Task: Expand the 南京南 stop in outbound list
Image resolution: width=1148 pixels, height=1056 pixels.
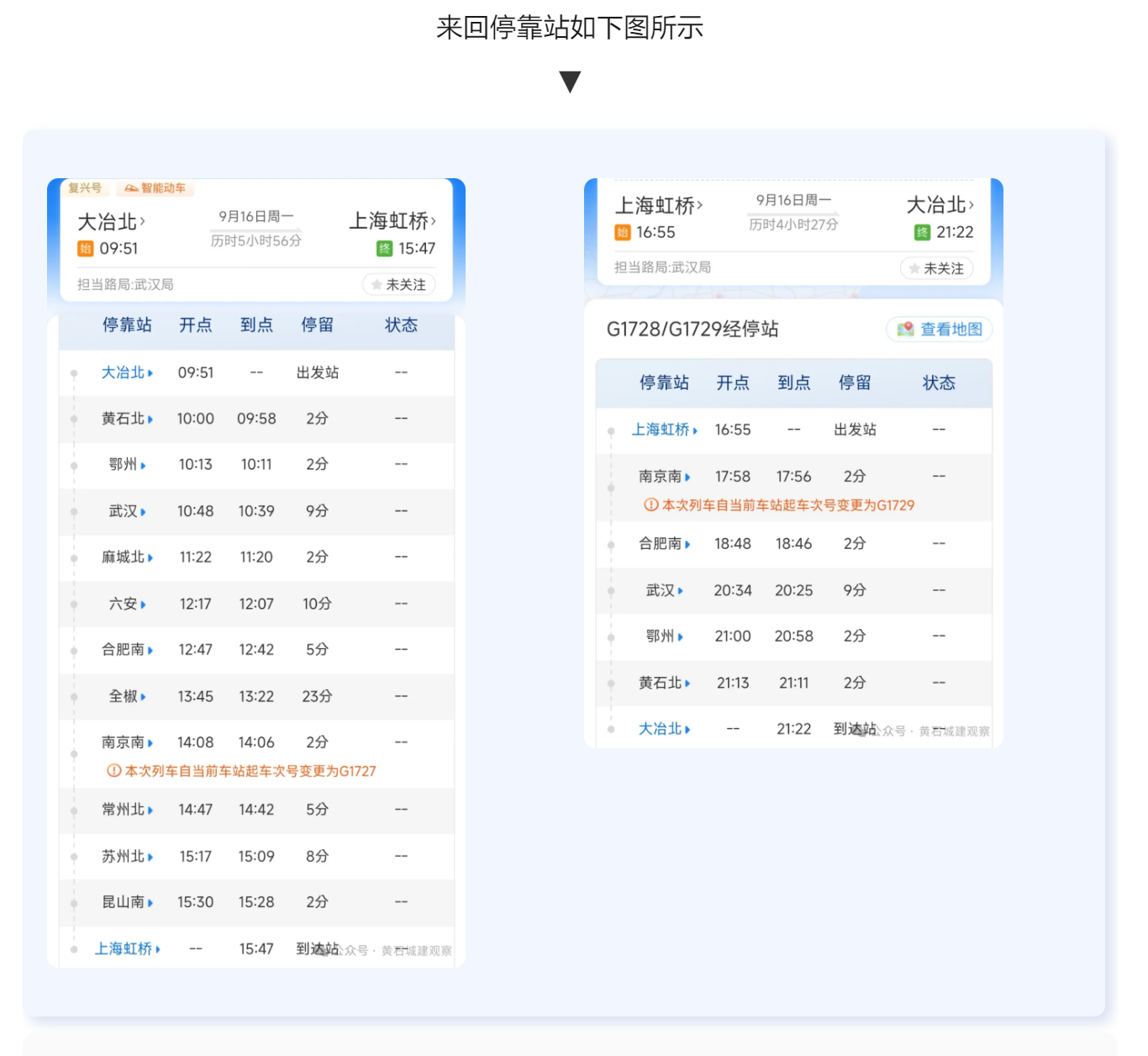Action: tap(124, 742)
